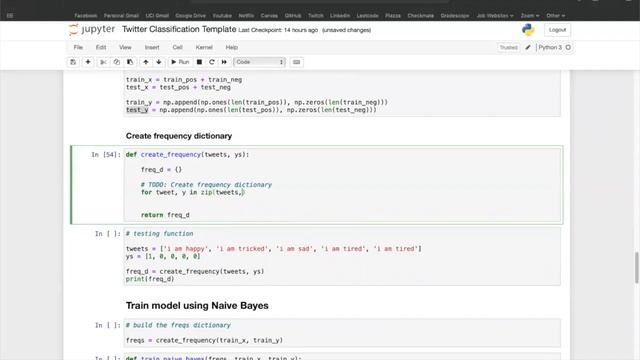This screenshot has width=640, height=360.
Task: Click the Logout button
Action: click(x=557, y=30)
